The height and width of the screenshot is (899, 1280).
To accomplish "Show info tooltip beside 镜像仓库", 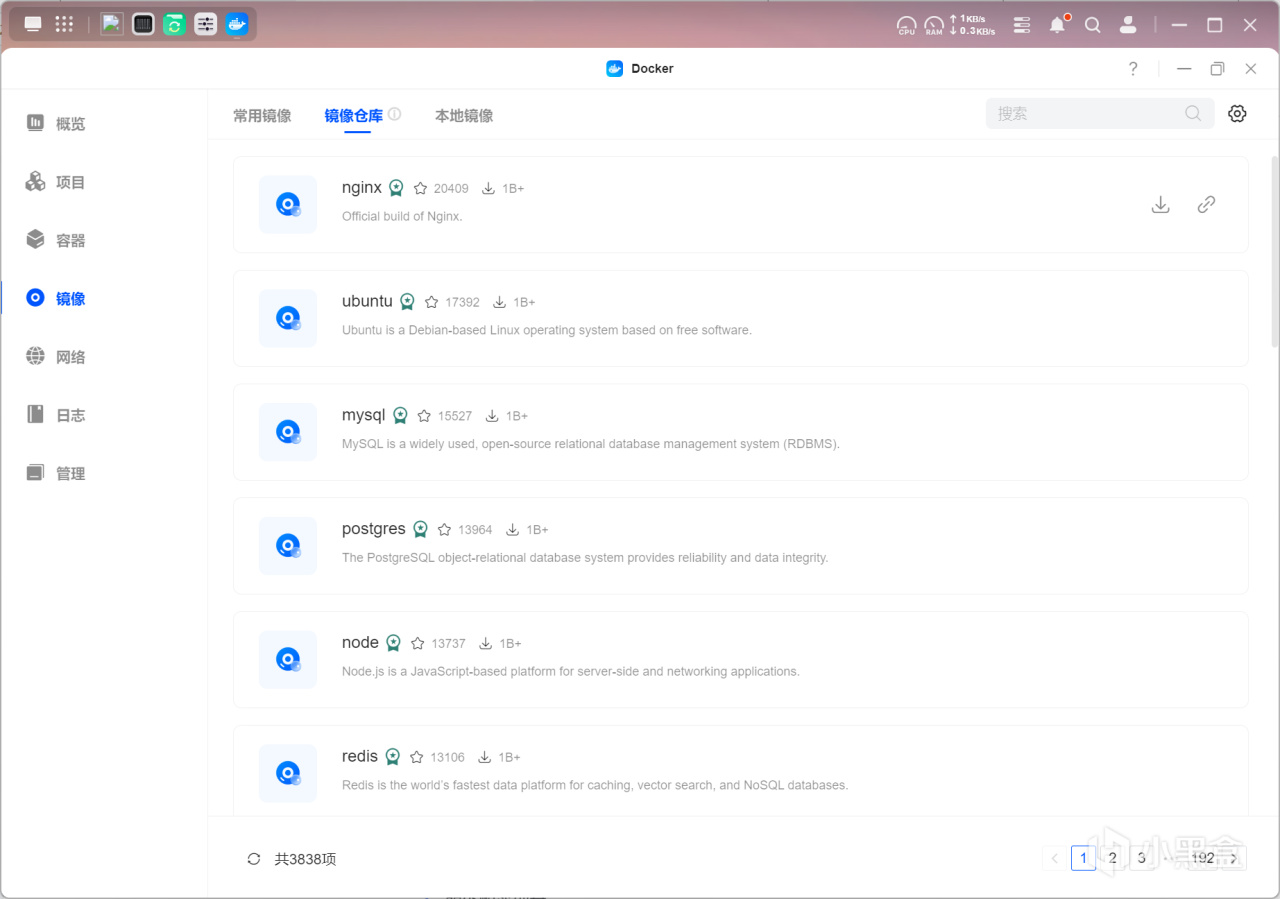I will point(395,114).
